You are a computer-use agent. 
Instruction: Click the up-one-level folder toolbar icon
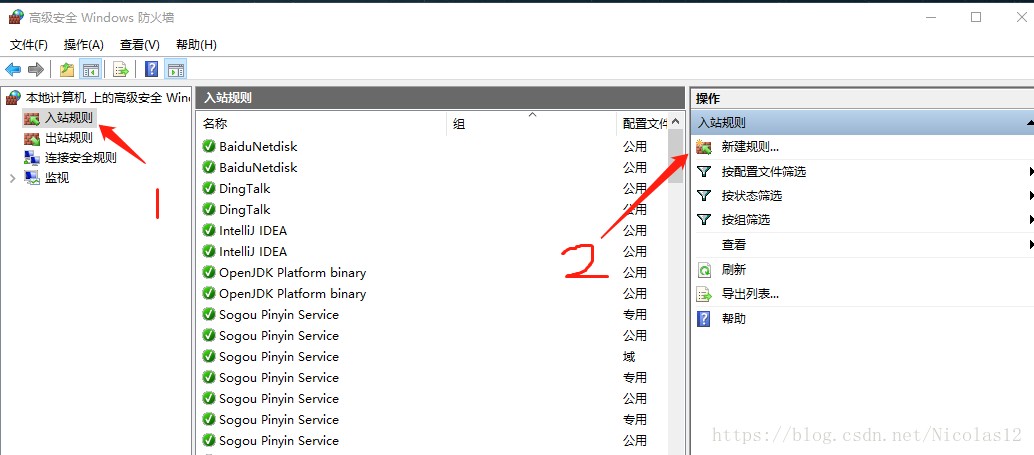[67, 69]
